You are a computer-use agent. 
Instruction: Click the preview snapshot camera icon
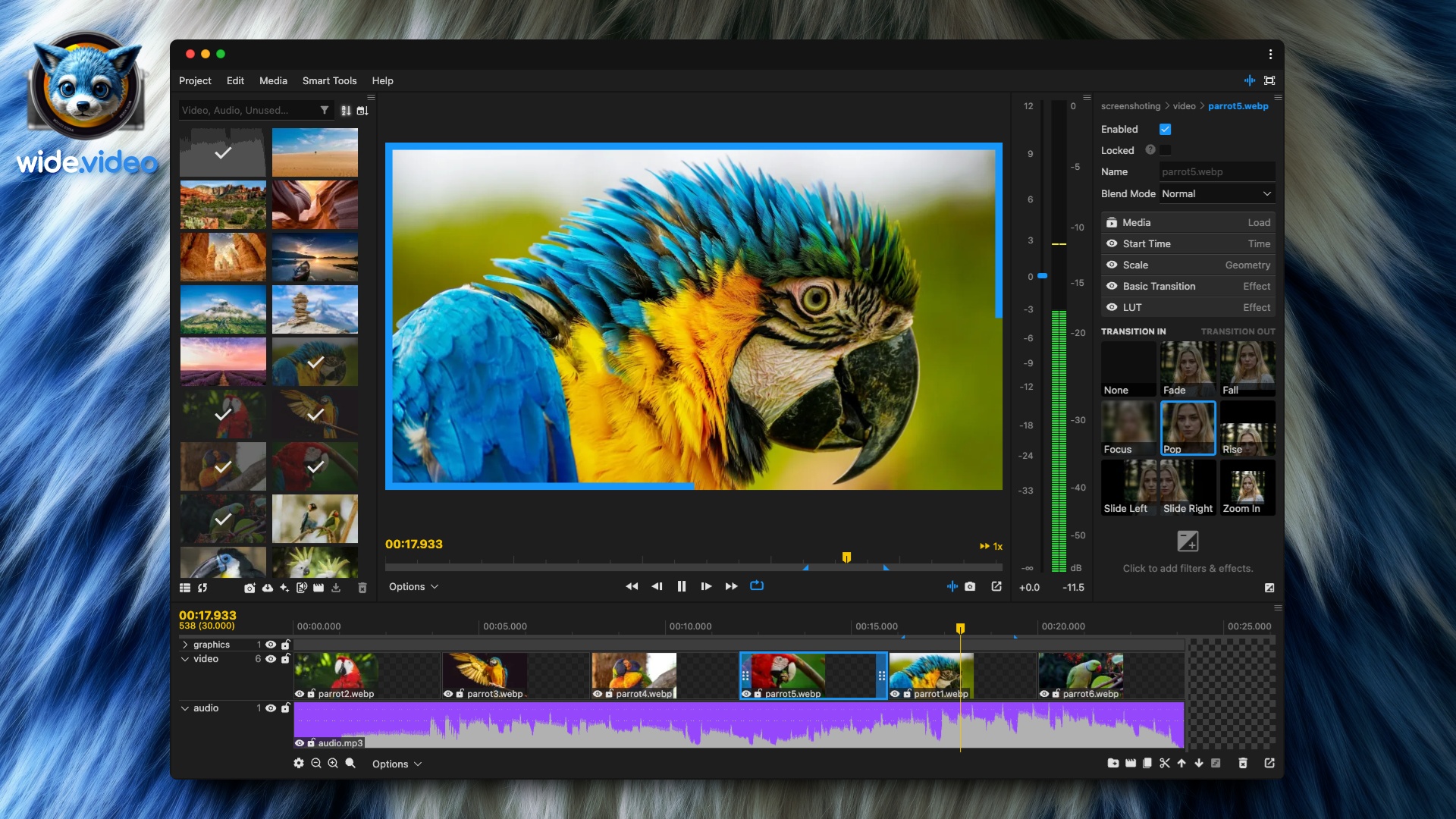point(970,586)
